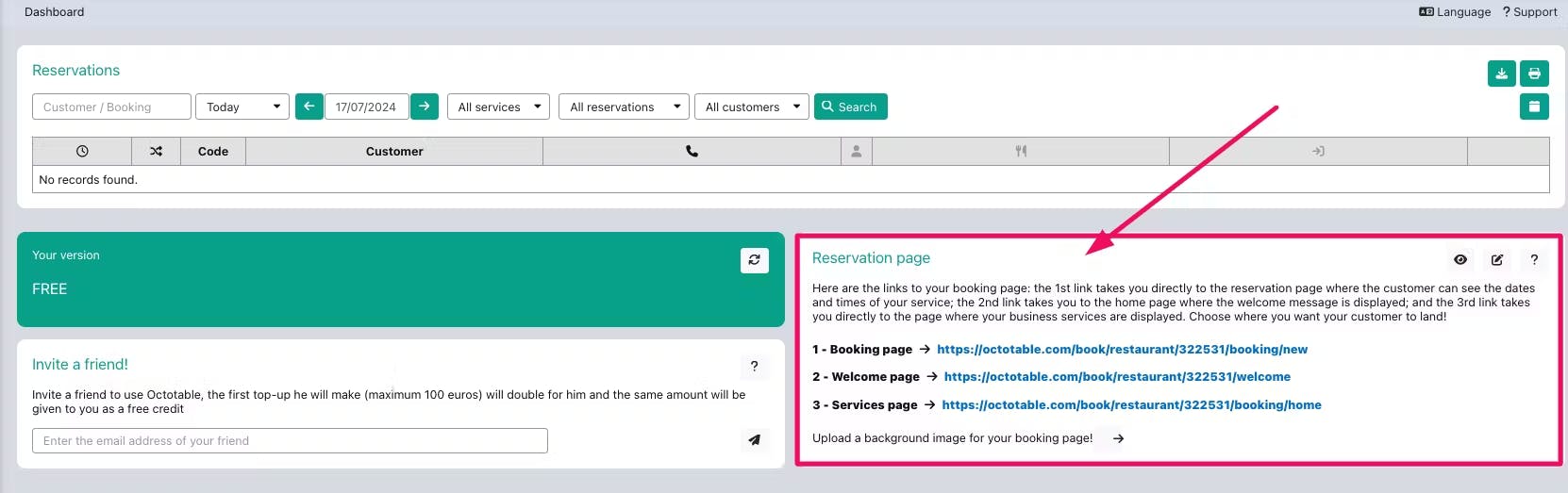Expand the All customers dropdown
Viewport: 1568px width, 493px height.
[752, 107]
